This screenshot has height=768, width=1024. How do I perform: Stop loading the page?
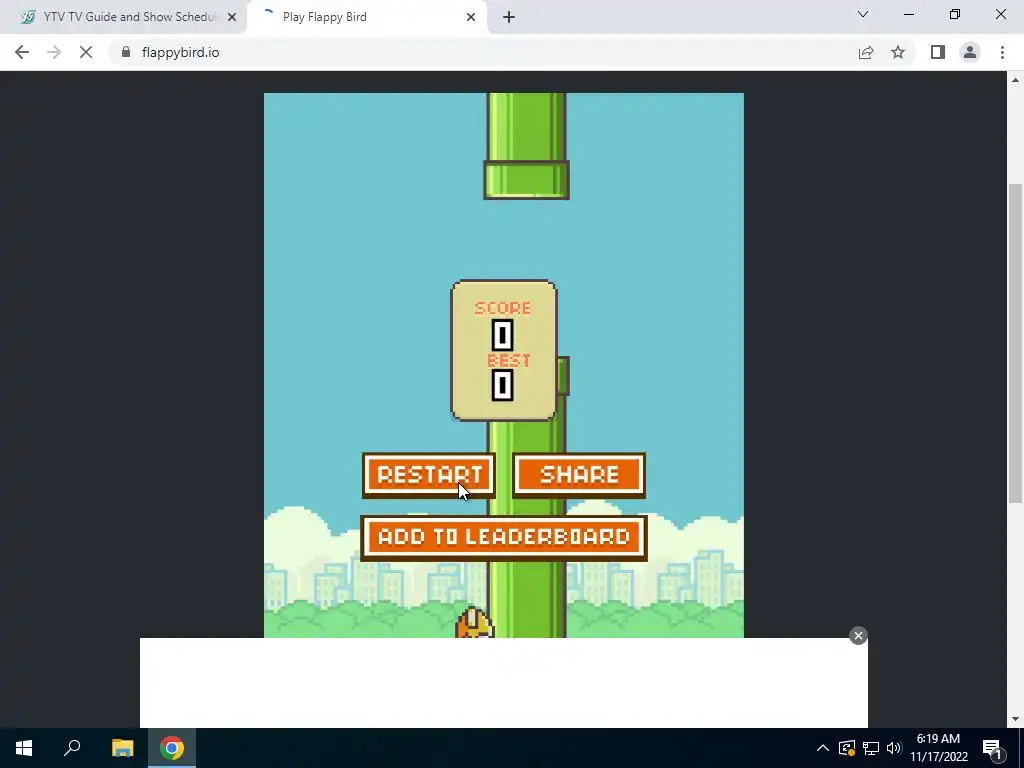(x=86, y=52)
